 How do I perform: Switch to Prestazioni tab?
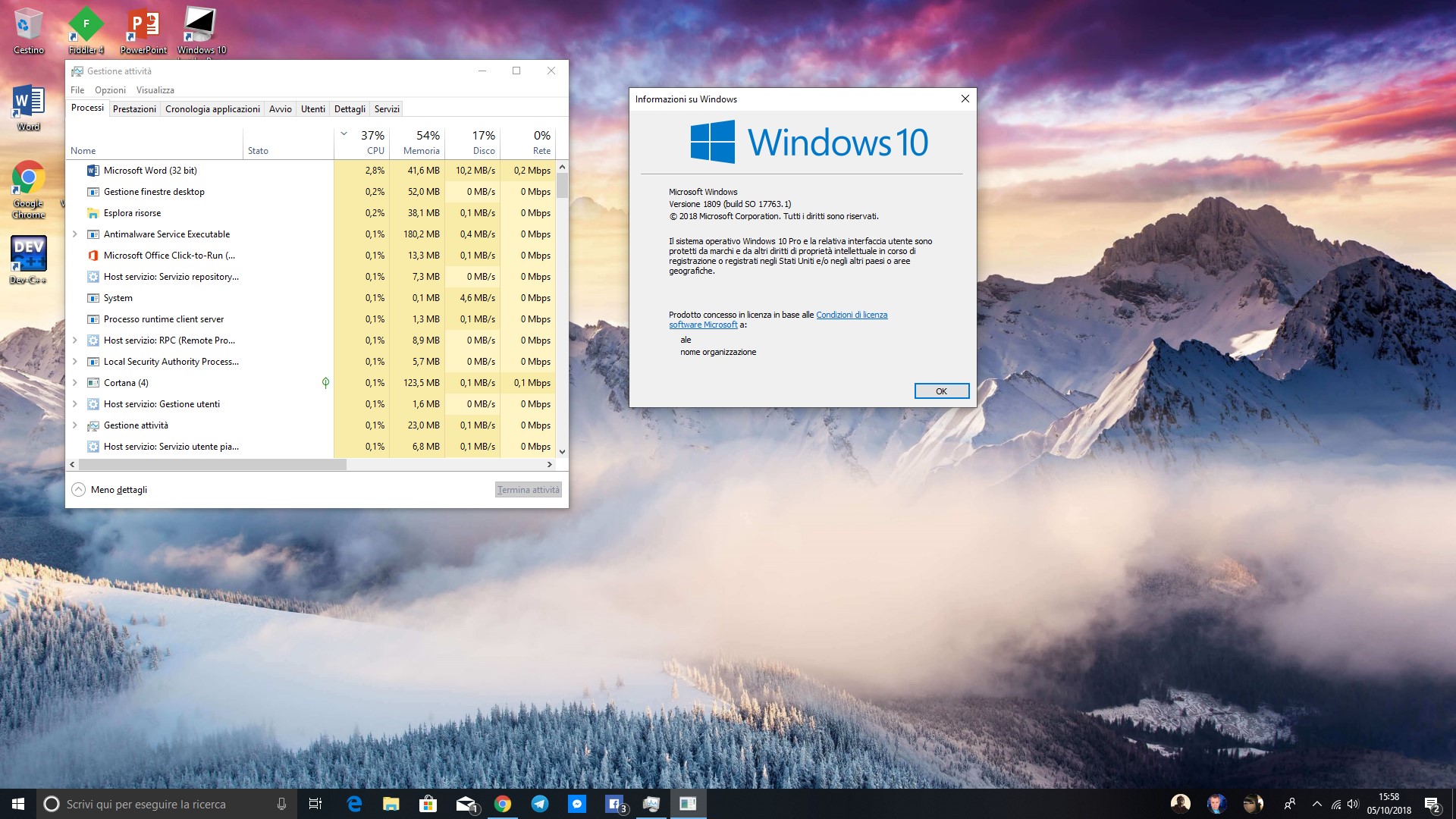(x=134, y=109)
